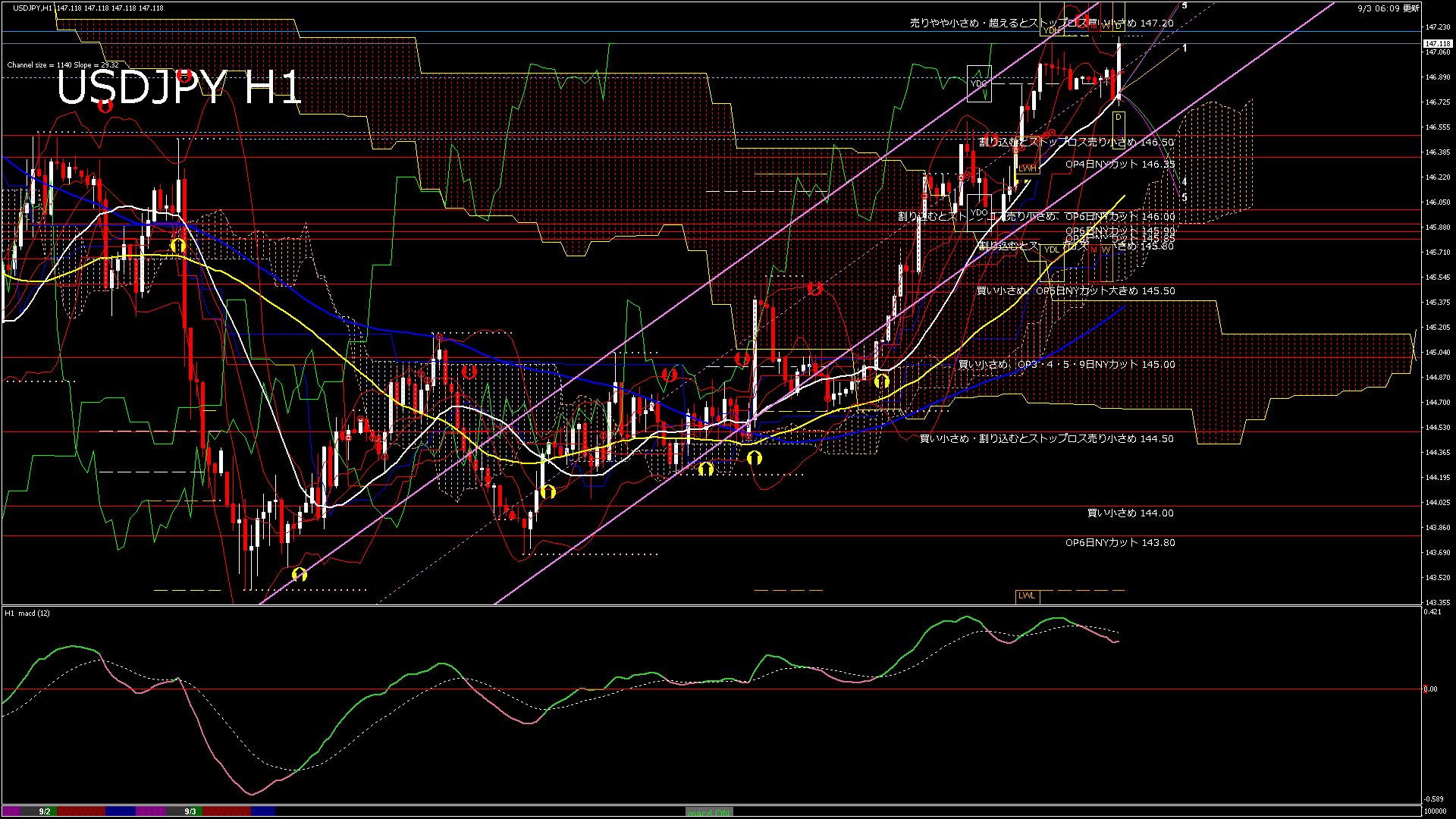Click the 9/3 06:09 更新 timestamp
This screenshot has width=1456, height=819.
click(1389, 8)
